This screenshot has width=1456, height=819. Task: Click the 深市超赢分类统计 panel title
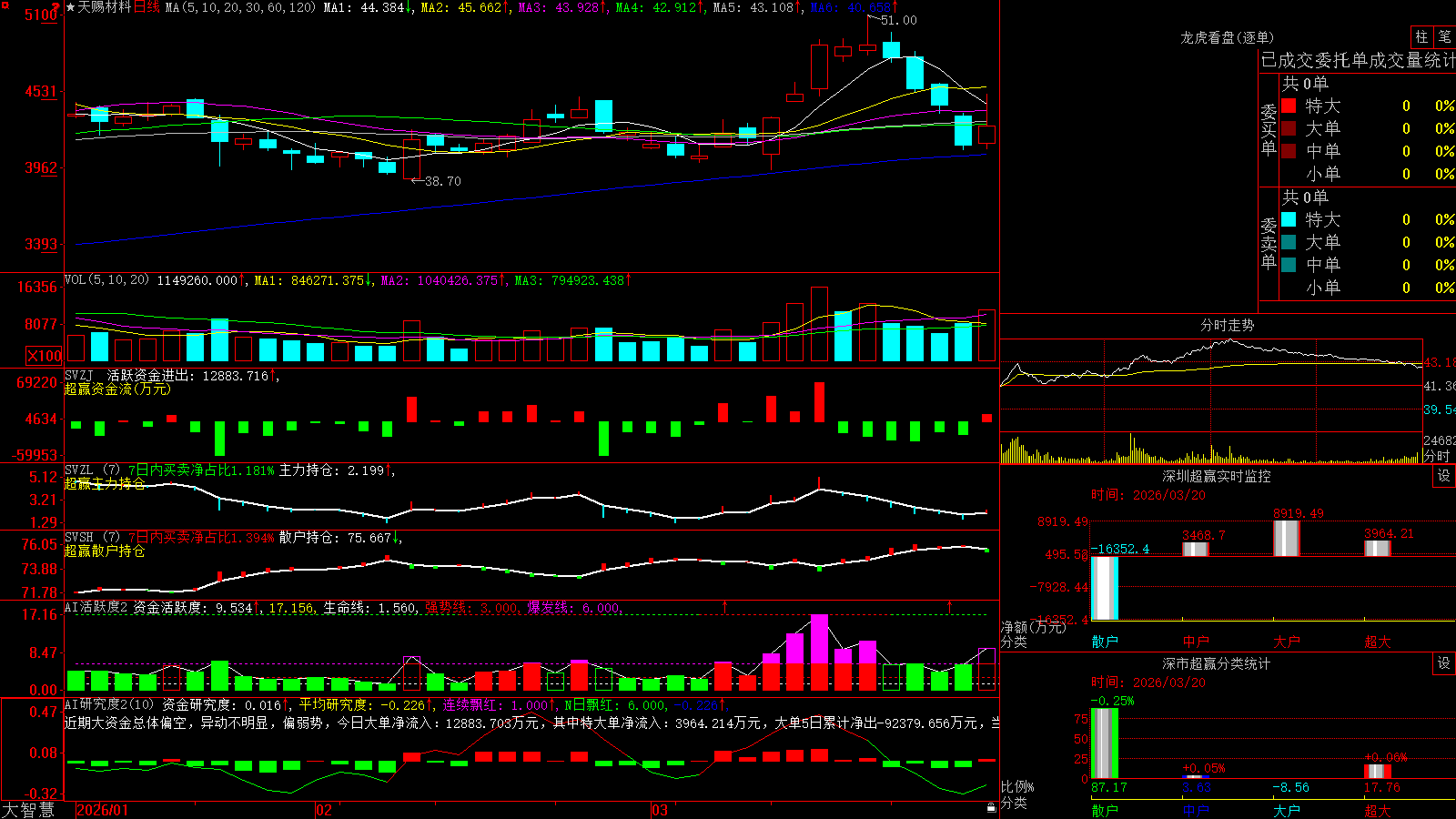tap(1216, 663)
